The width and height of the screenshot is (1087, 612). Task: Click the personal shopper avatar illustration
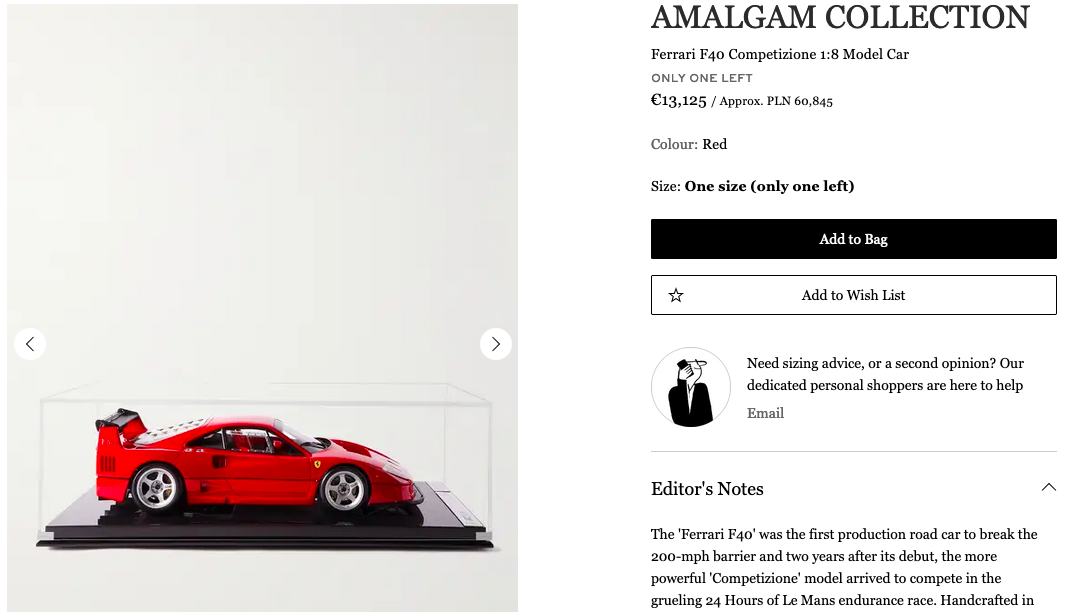coord(690,387)
